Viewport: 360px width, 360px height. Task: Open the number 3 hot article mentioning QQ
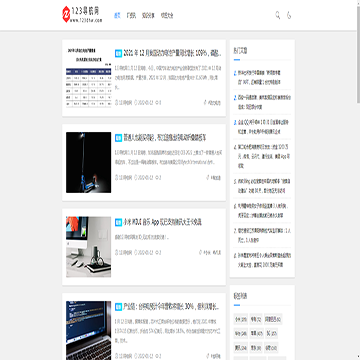pos(262,127)
